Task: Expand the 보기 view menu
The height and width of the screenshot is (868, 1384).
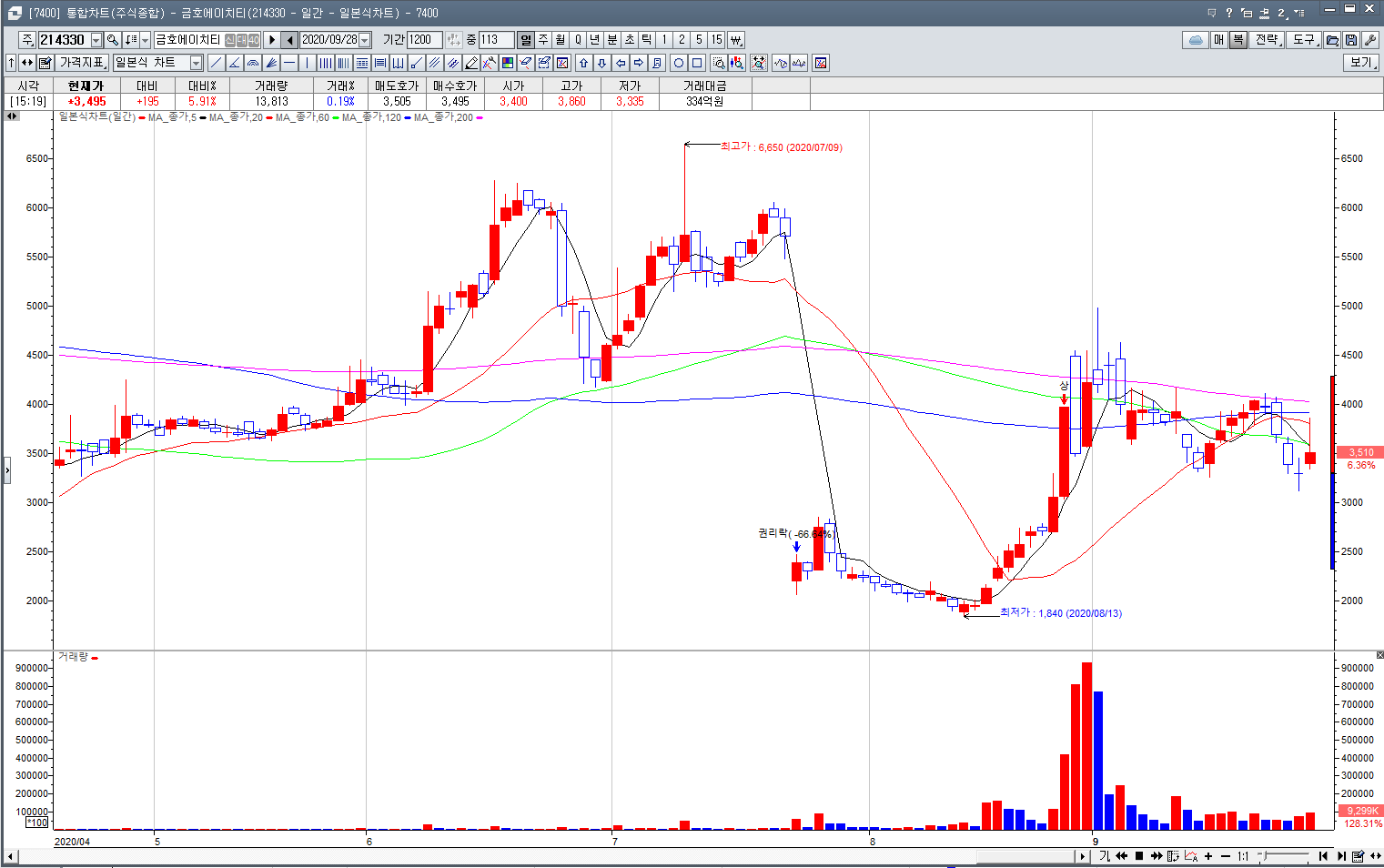Action: point(1361,63)
